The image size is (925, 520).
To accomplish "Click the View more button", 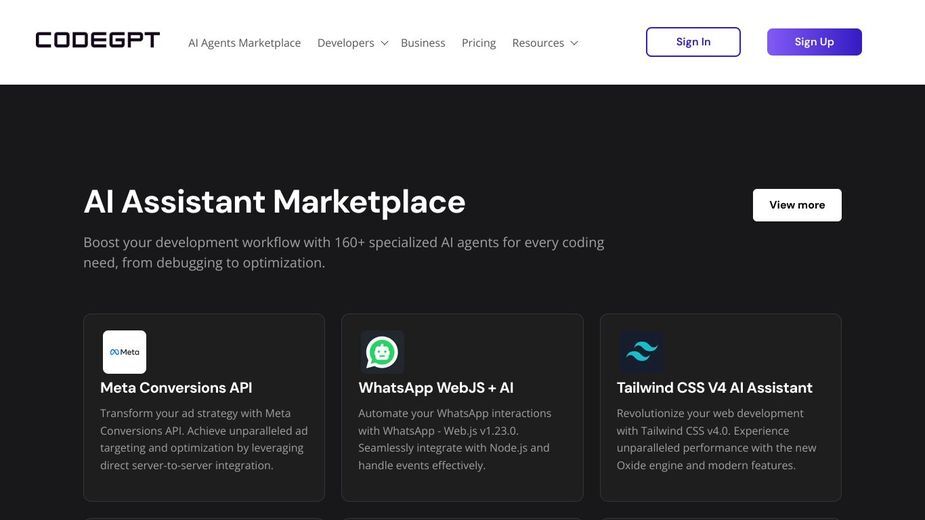I will pos(797,205).
